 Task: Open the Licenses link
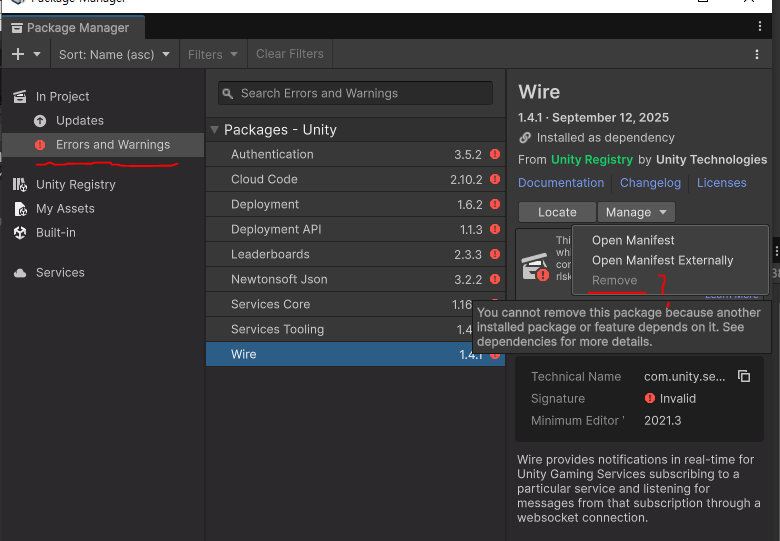(721, 182)
